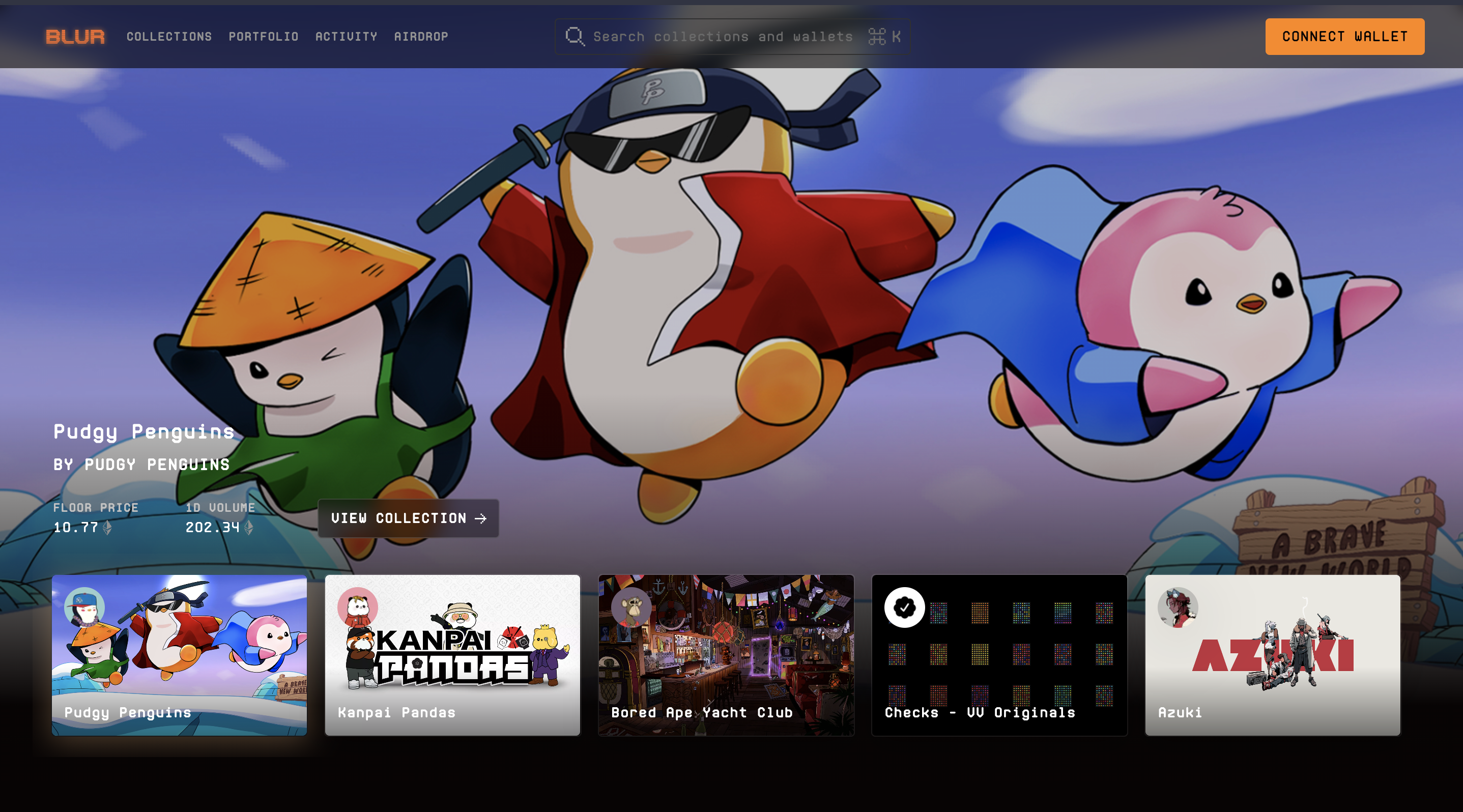
Task: Click the Checks verified badge icon
Action: click(x=904, y=607)
